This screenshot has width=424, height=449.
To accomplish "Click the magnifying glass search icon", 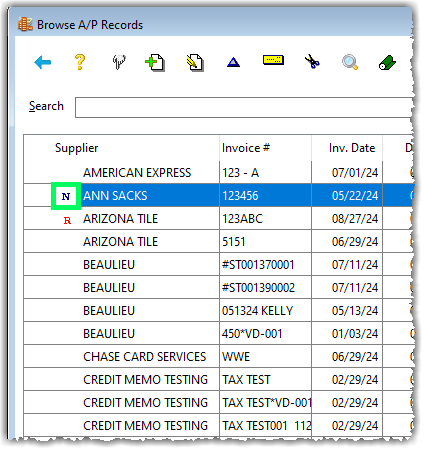I will point(350,62).
